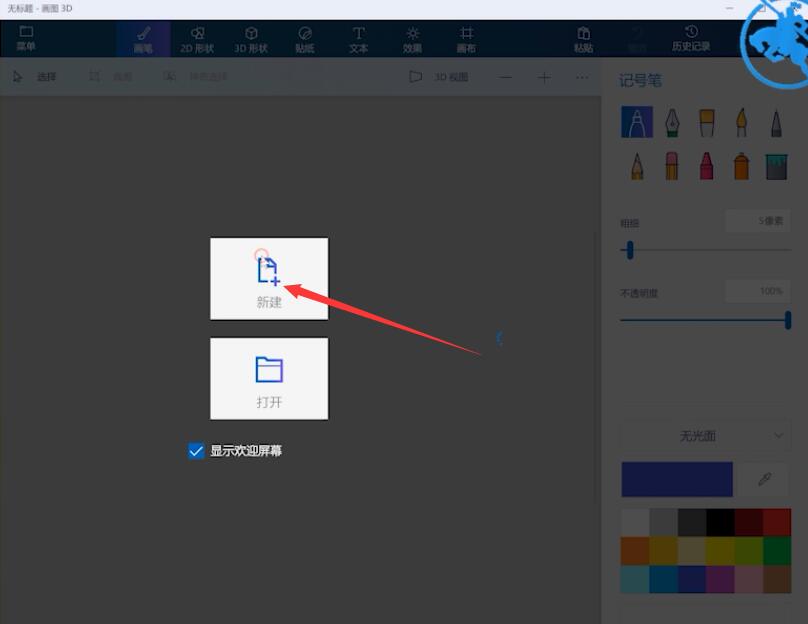Expand the more options ellipsis menu
Screen dimensions: 808x624
tap(582, 76)
